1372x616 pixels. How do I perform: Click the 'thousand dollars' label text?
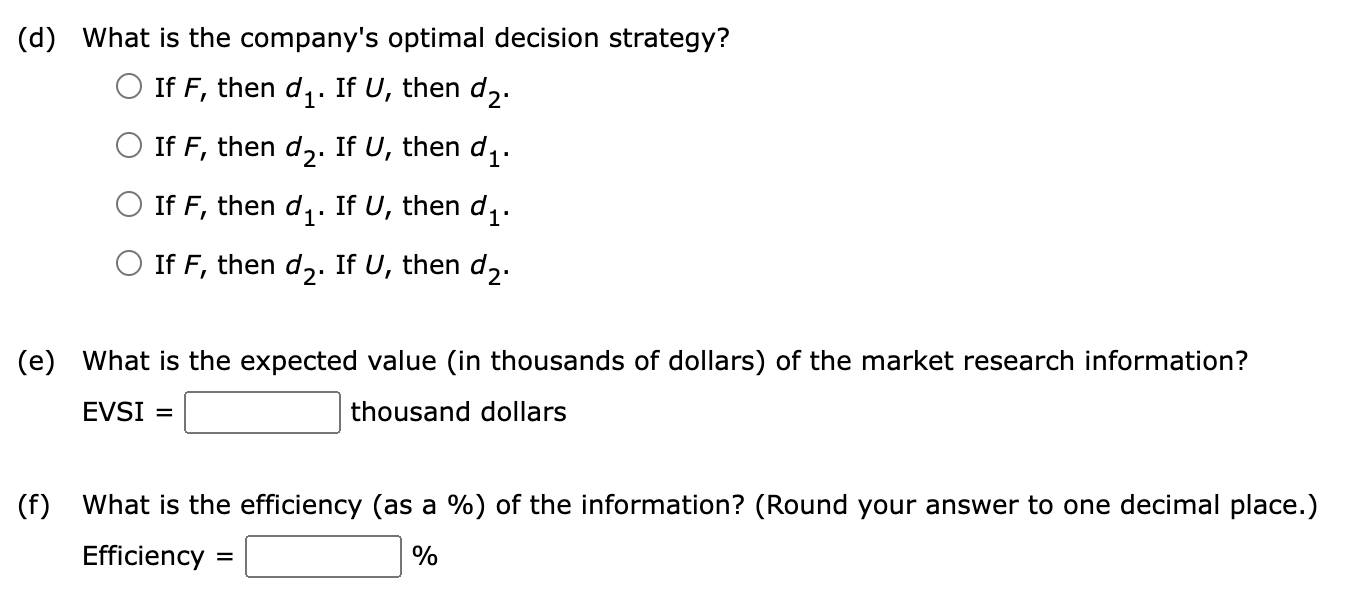click(457, 411)
